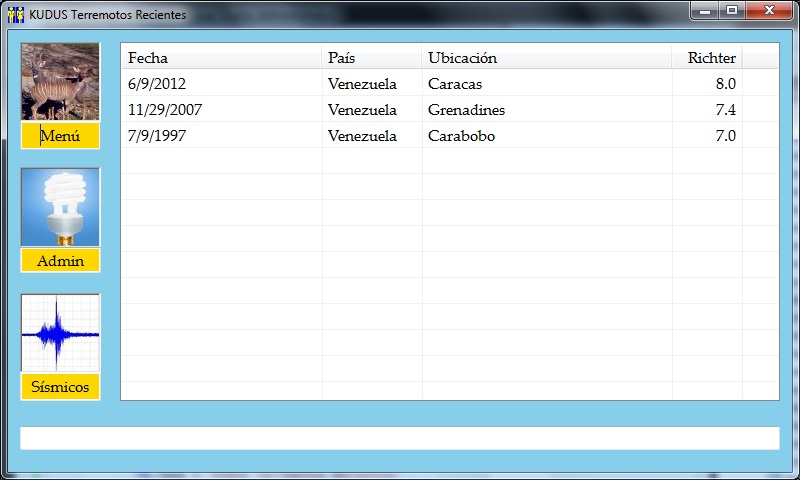Click the seismograph waveform icon

[x=60, y=333]
